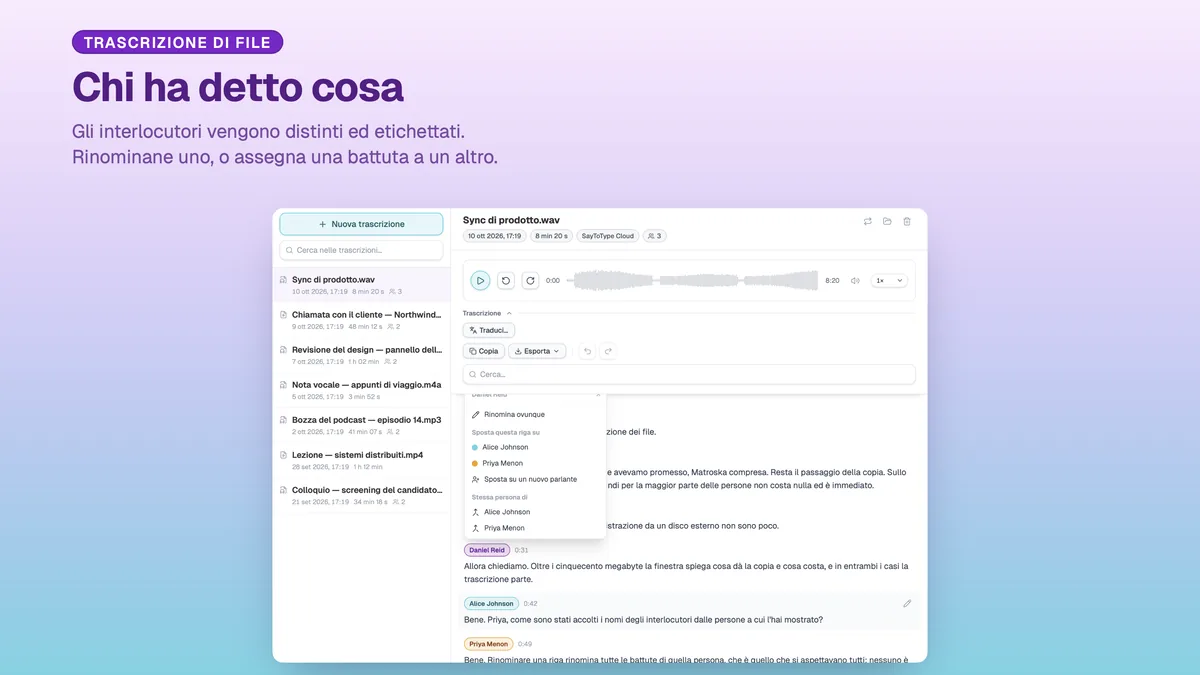Click file icon beside Sync di prodotto.wav
This screenshot has height=675, width=1200.
(284, 280)
